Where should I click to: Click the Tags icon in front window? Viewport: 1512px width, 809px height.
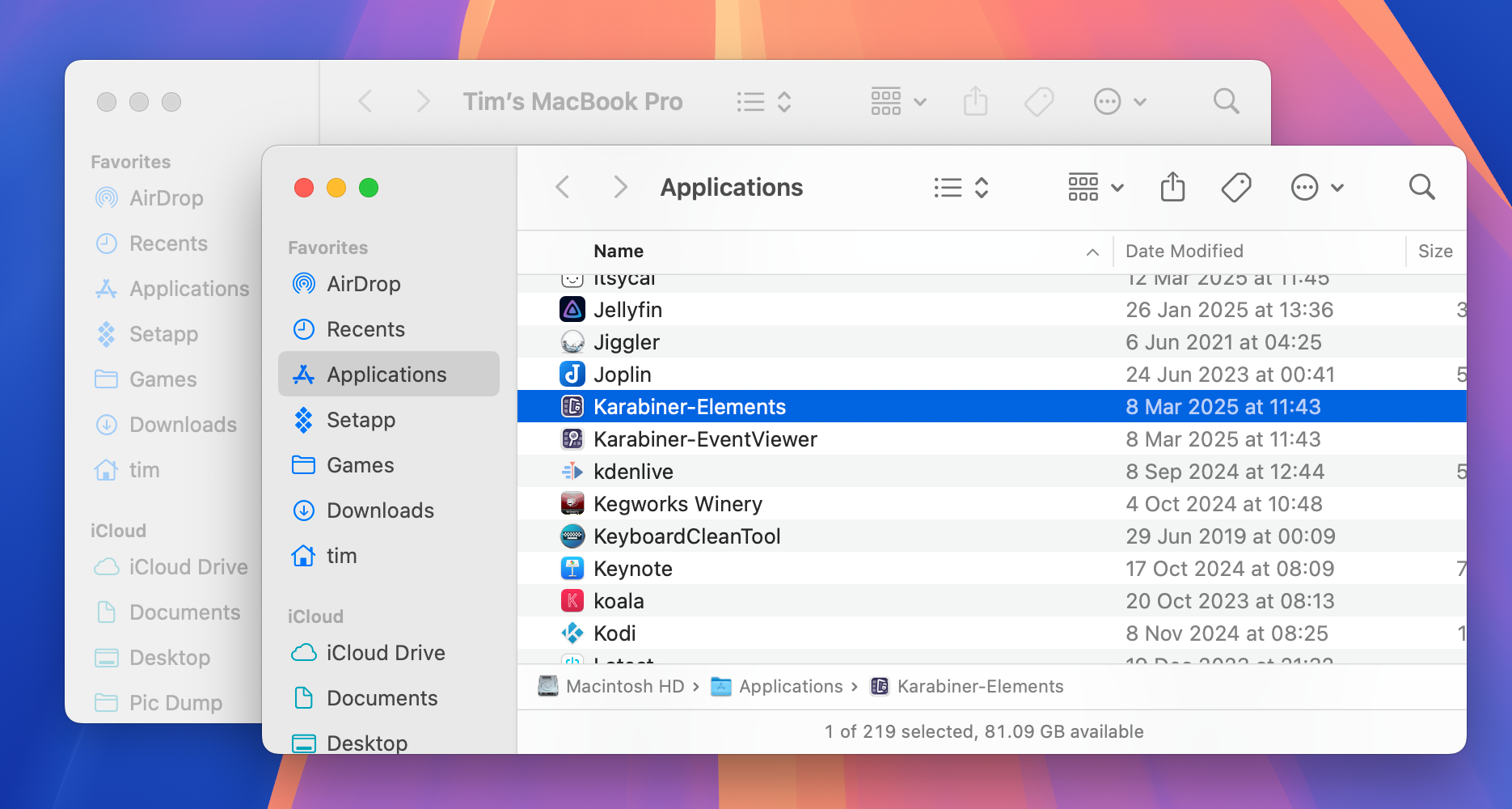tap(1235, 188)
